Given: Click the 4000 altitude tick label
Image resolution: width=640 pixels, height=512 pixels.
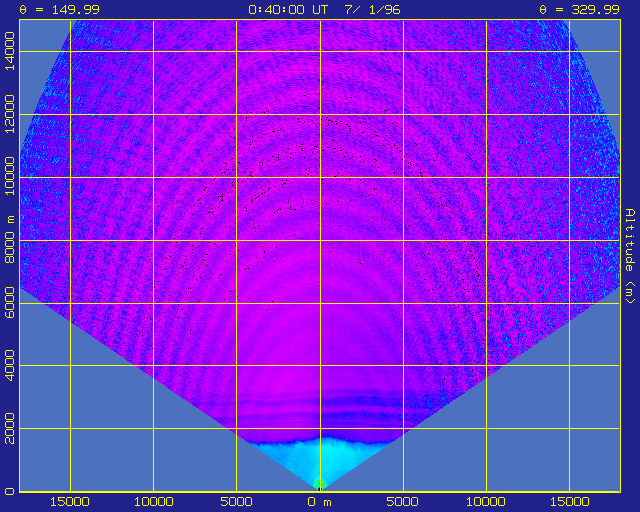Looking at the screenshot, I should click(9, 366).
